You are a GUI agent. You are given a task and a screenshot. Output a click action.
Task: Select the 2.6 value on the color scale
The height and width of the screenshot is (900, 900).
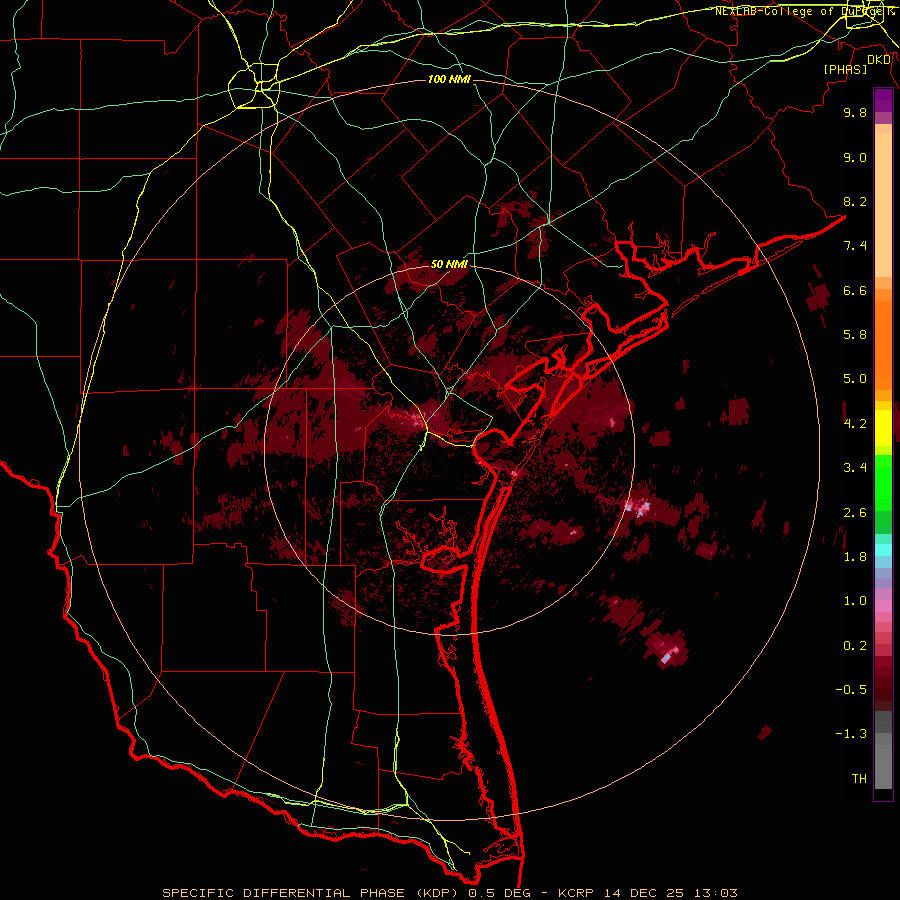click(x=855, y=513)
